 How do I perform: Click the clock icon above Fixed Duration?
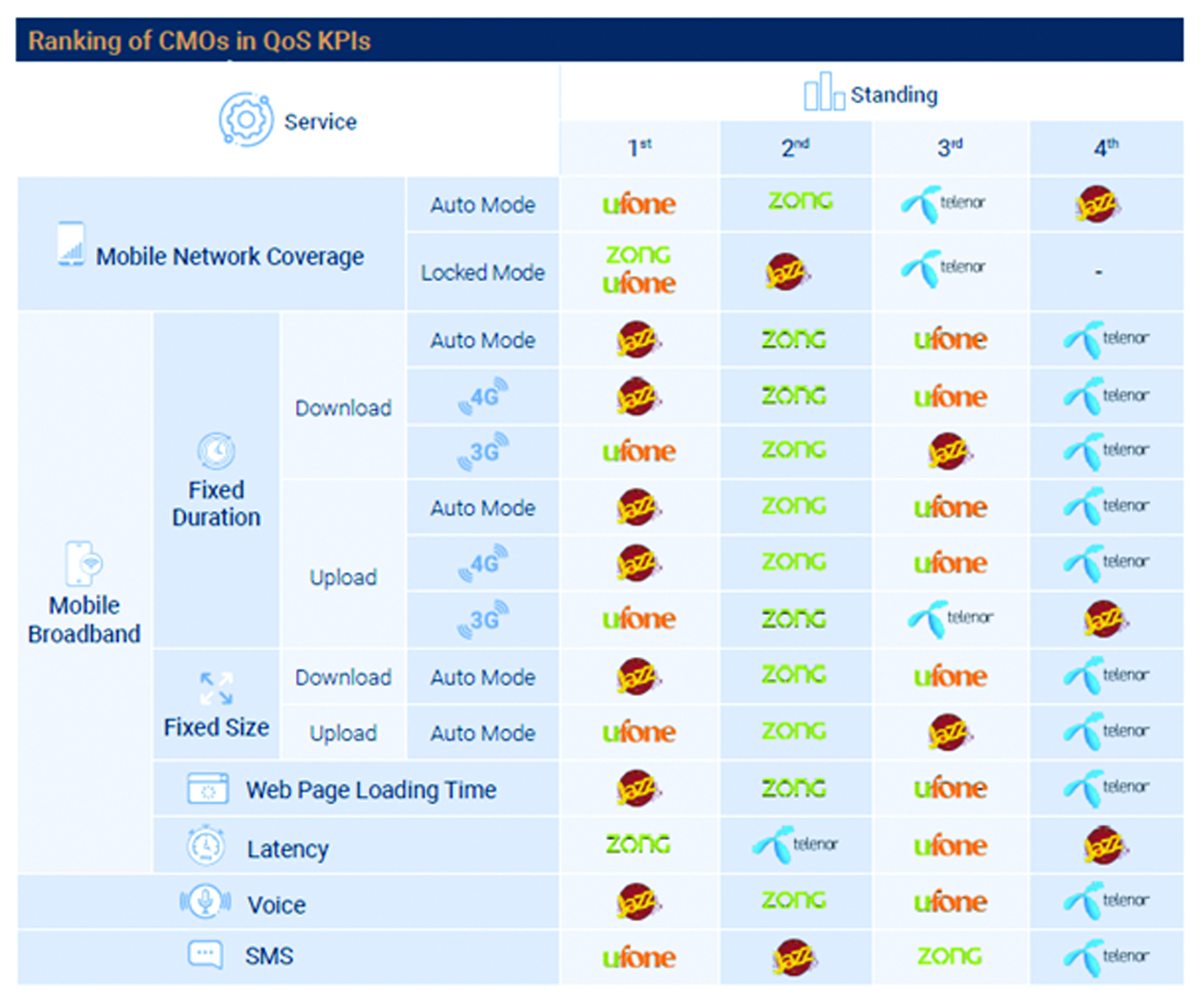click(216, 451)
